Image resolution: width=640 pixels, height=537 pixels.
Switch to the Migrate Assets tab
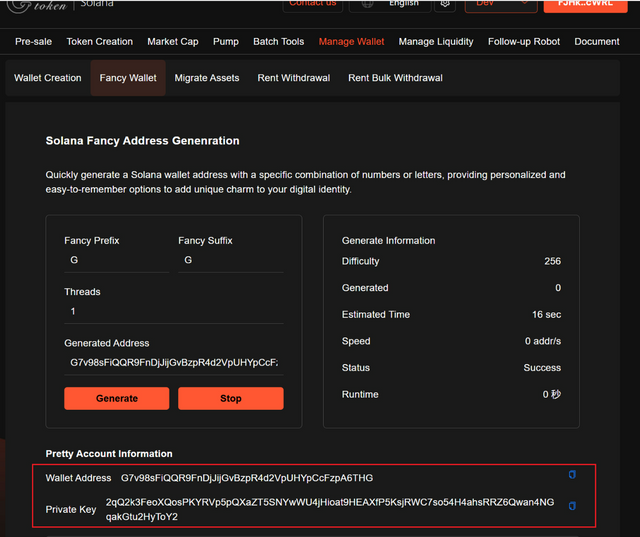207,78
